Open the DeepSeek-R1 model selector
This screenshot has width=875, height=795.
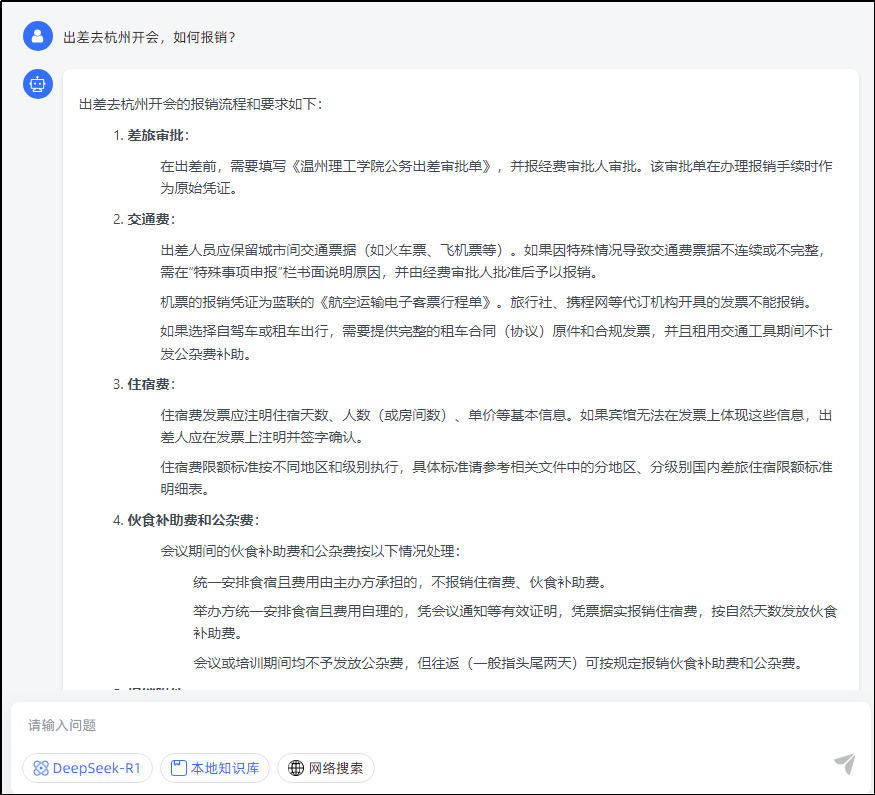(x=87, y=768)
